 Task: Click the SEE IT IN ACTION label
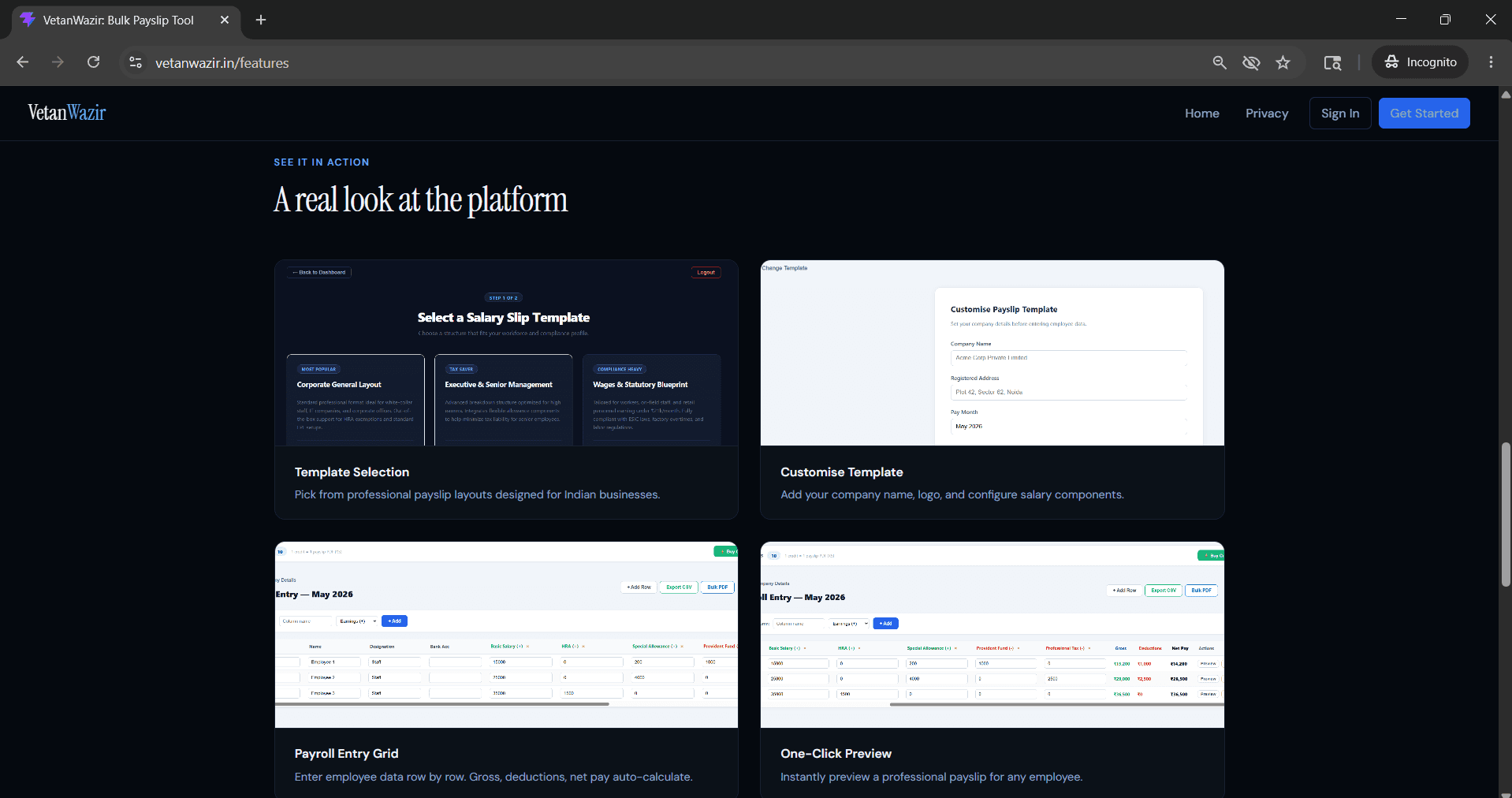pyautogui.click(x=322, y=162)
